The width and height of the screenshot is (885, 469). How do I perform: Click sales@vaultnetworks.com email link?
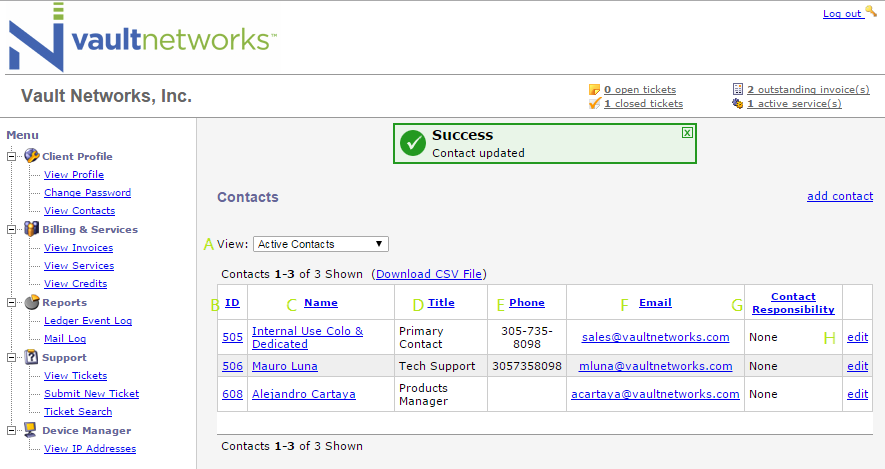tap(655, 337)
